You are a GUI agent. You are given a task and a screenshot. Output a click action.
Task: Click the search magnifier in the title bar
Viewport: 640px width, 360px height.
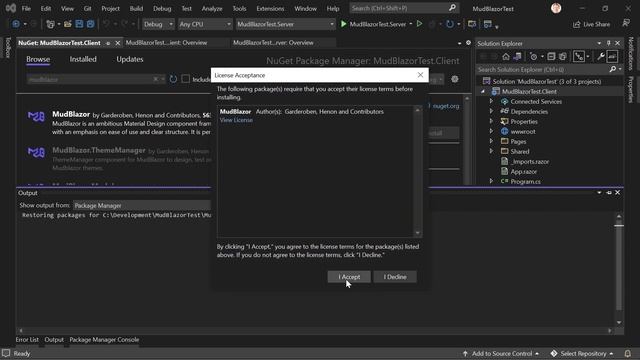tap(452, 8)
